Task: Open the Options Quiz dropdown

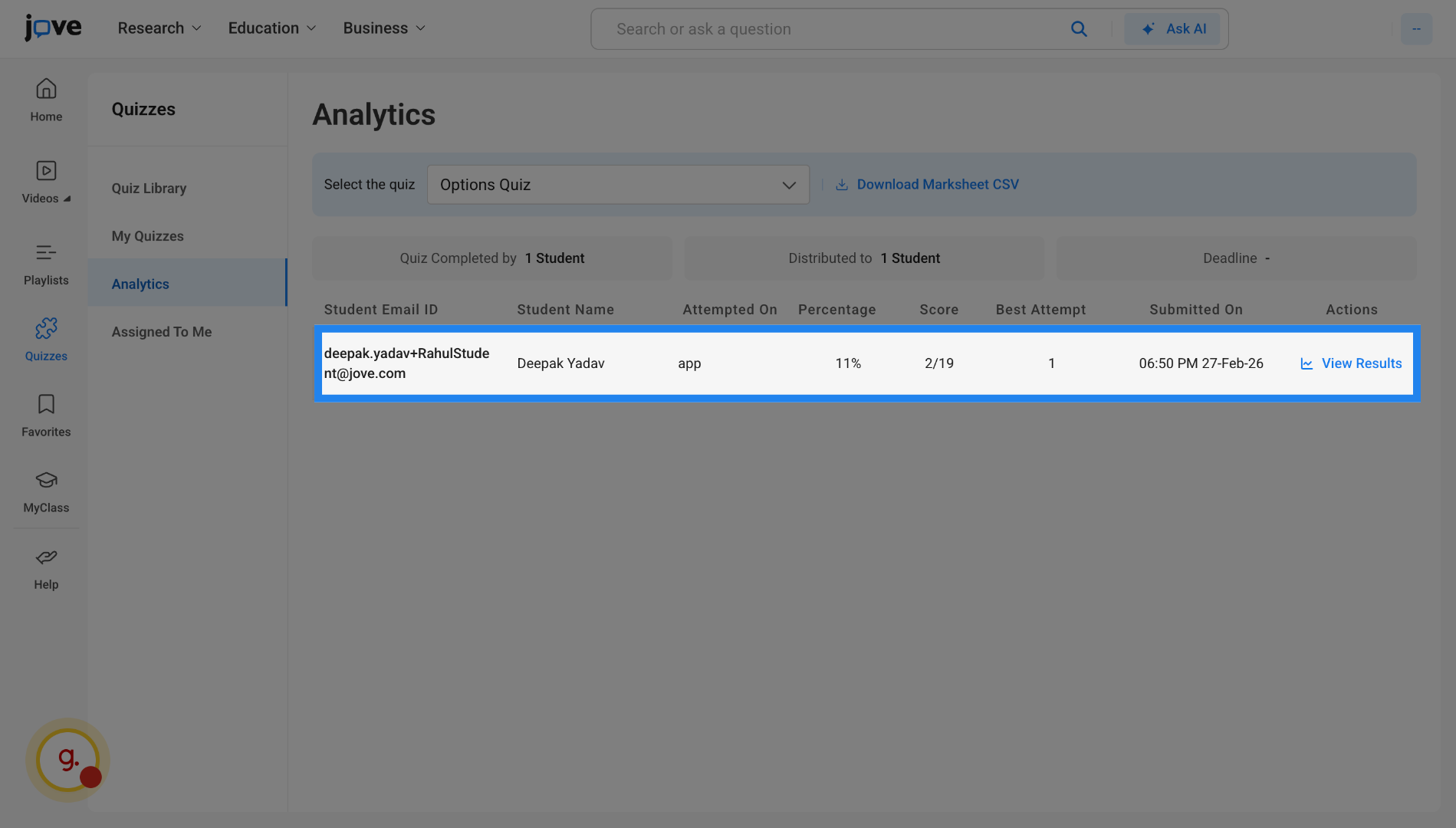Action: pos(617,185)
